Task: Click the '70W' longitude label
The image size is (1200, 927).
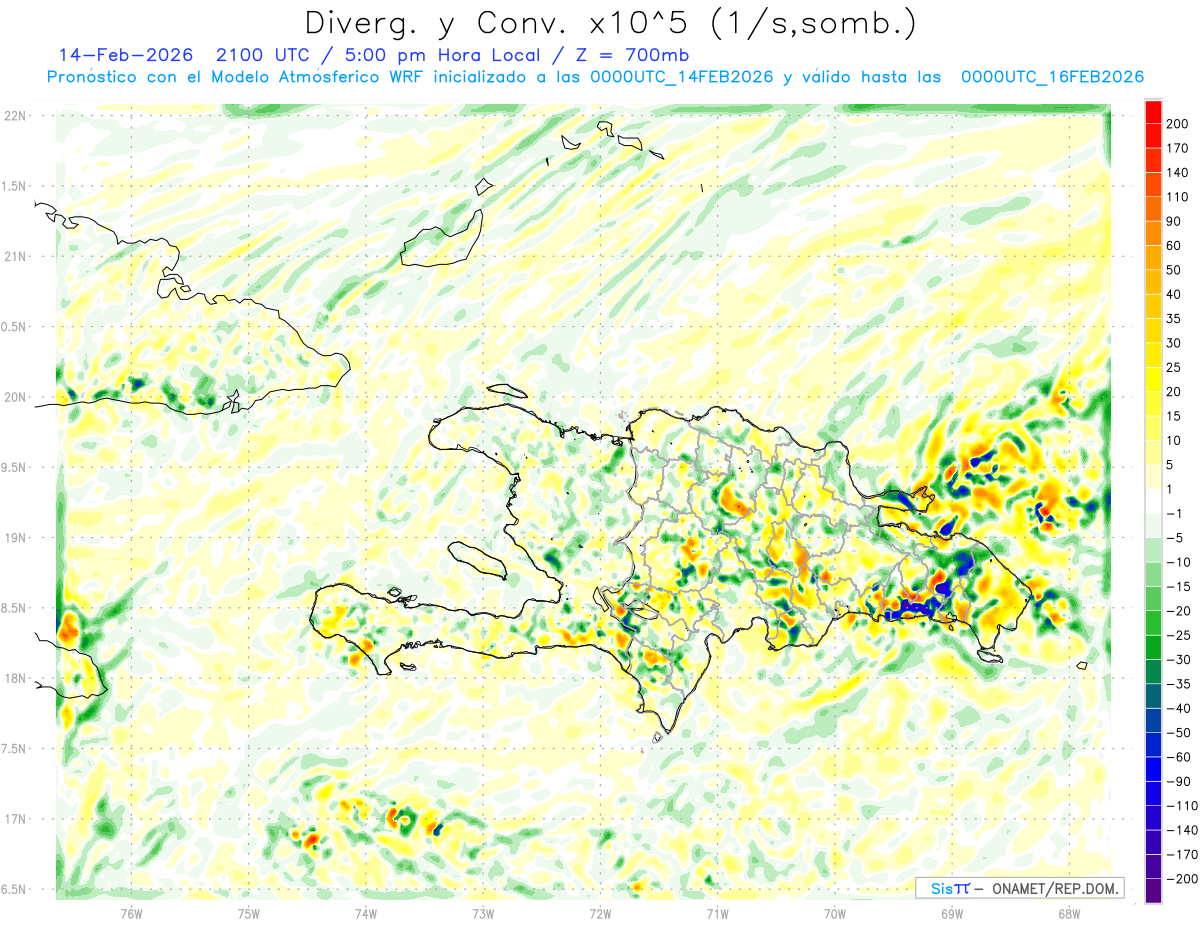Action: (835, 913)
